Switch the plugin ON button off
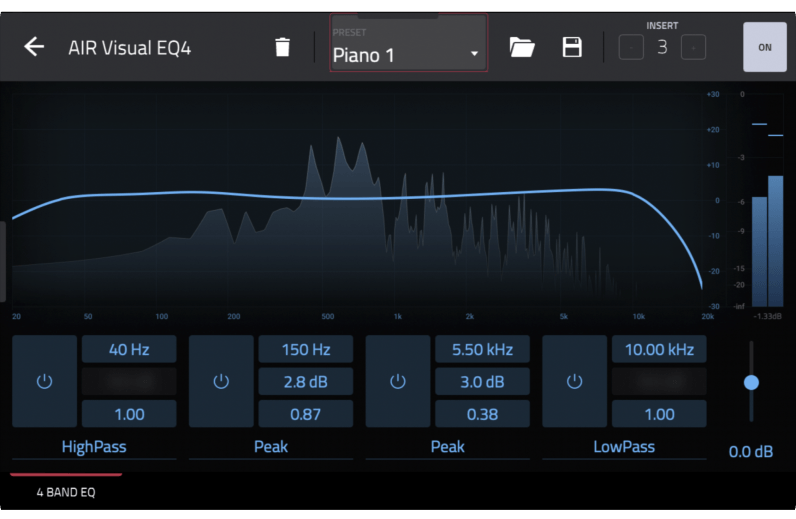Viewport: 796px width, 519px height. (765, 47)
